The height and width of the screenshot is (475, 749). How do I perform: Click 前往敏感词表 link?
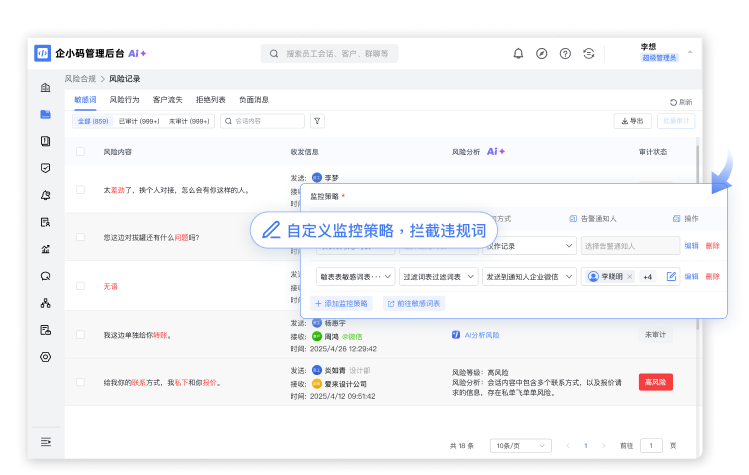click(414, 303)
